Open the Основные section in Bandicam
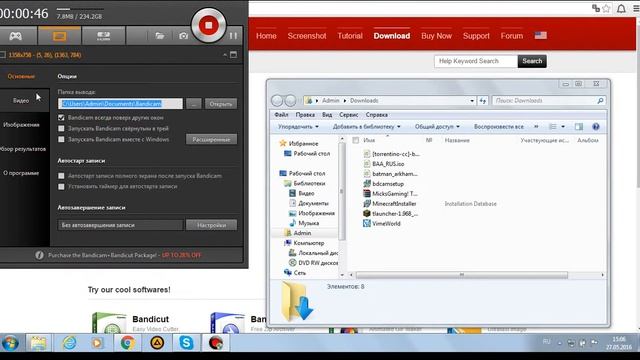Image resolution: width=640 pixels, height=360 pixels. click(x=21, y=76)
